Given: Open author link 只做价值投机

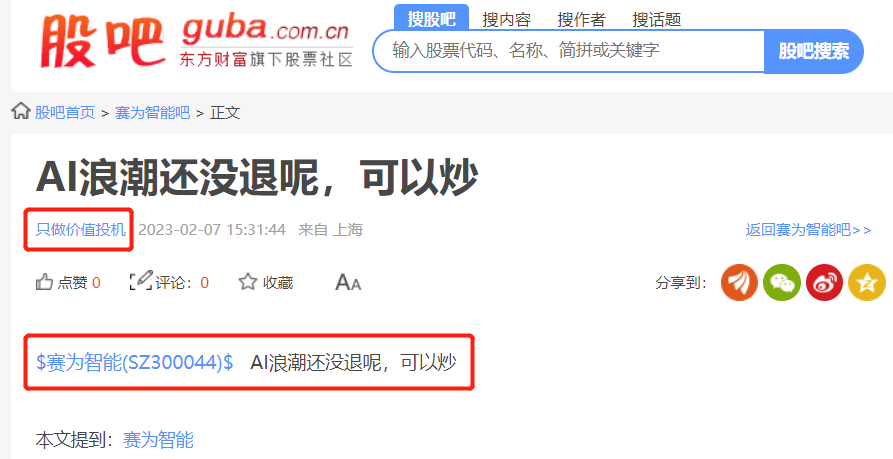Looking at the screenshot, I should click(80, 230).
